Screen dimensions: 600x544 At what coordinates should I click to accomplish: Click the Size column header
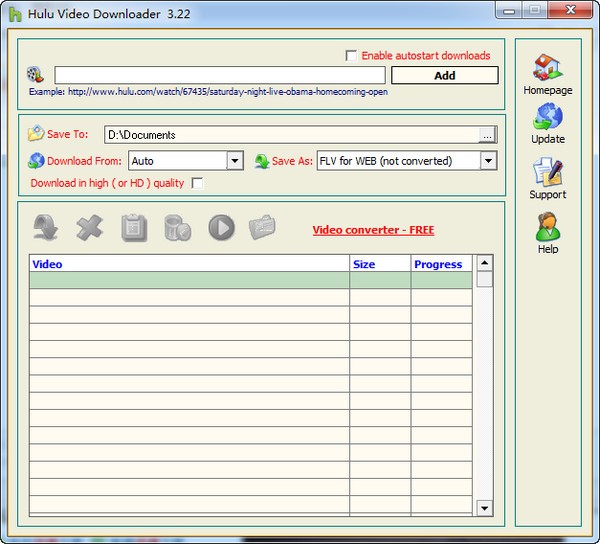(380, 264)
